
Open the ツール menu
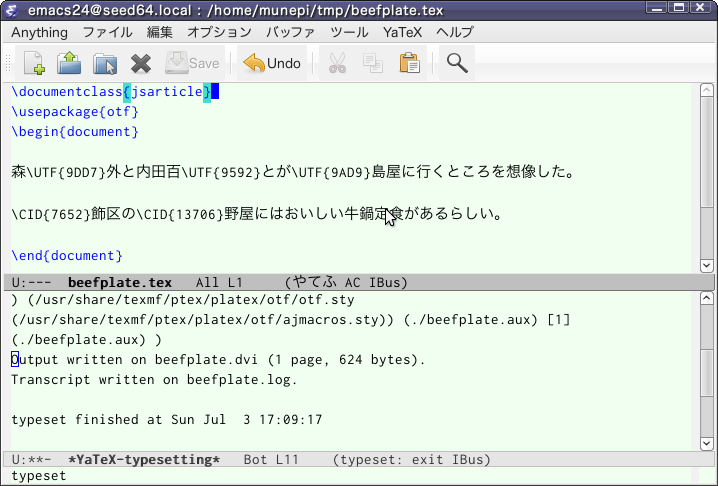pyautogui.click(x=349, y=32)
